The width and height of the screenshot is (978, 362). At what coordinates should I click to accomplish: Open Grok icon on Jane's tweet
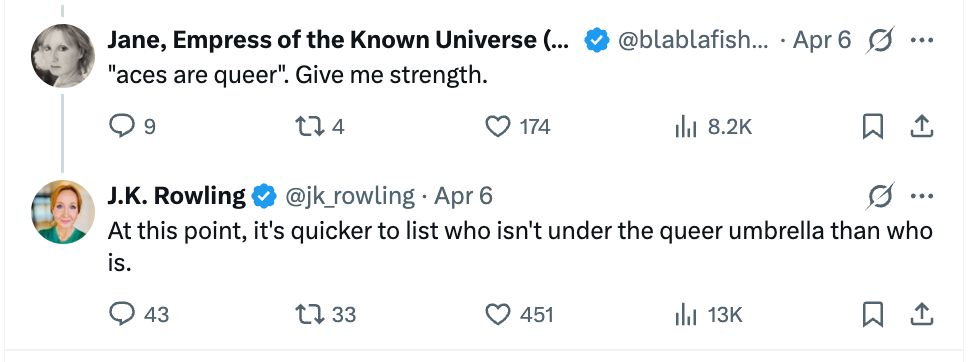tap(881, 40)
